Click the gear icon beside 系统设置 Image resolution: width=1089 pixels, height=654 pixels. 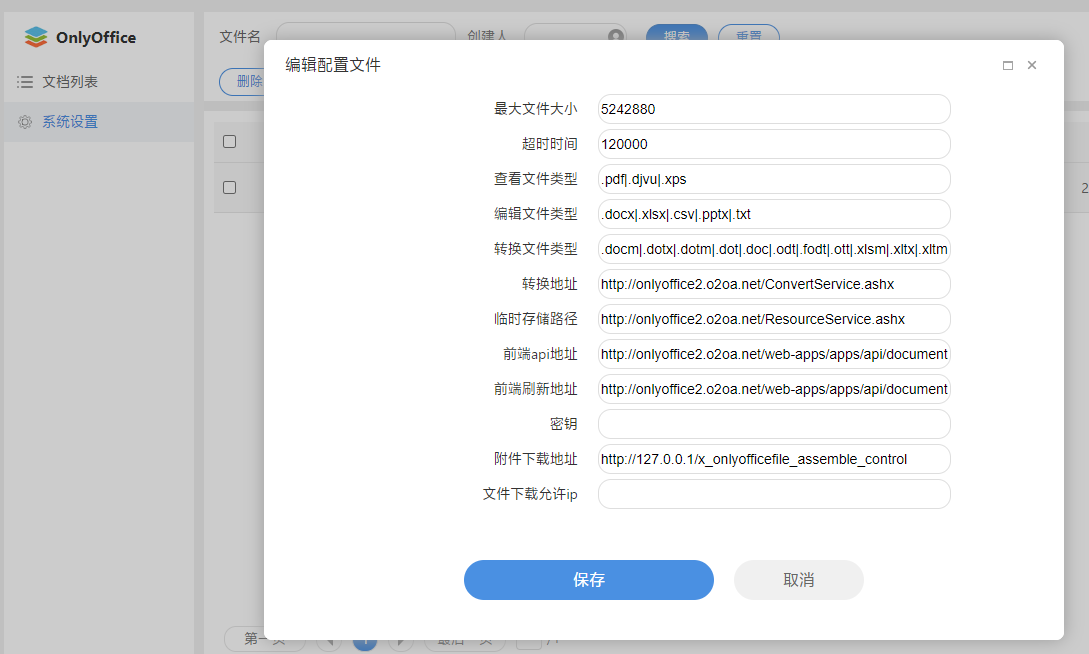click(25, 122)
